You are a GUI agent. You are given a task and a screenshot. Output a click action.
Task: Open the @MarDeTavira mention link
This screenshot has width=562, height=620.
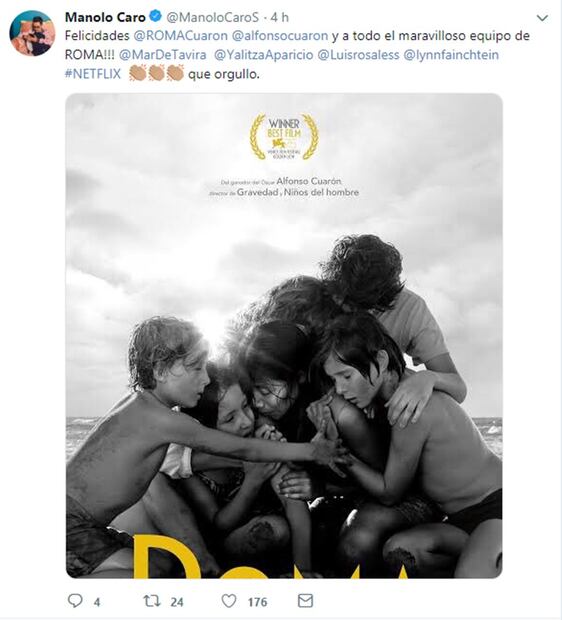point(163,55)
